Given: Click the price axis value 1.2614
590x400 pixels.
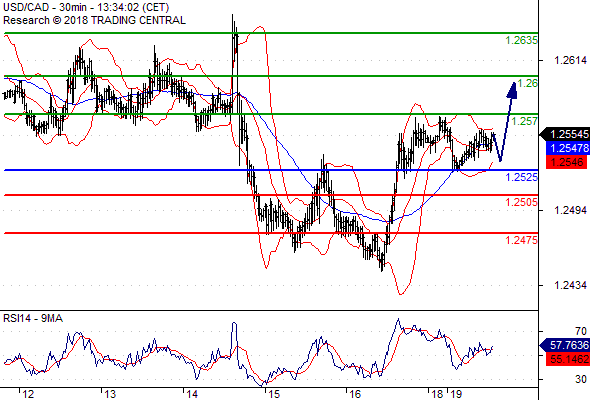Looking at the screenshot, I should click(570, 60).
